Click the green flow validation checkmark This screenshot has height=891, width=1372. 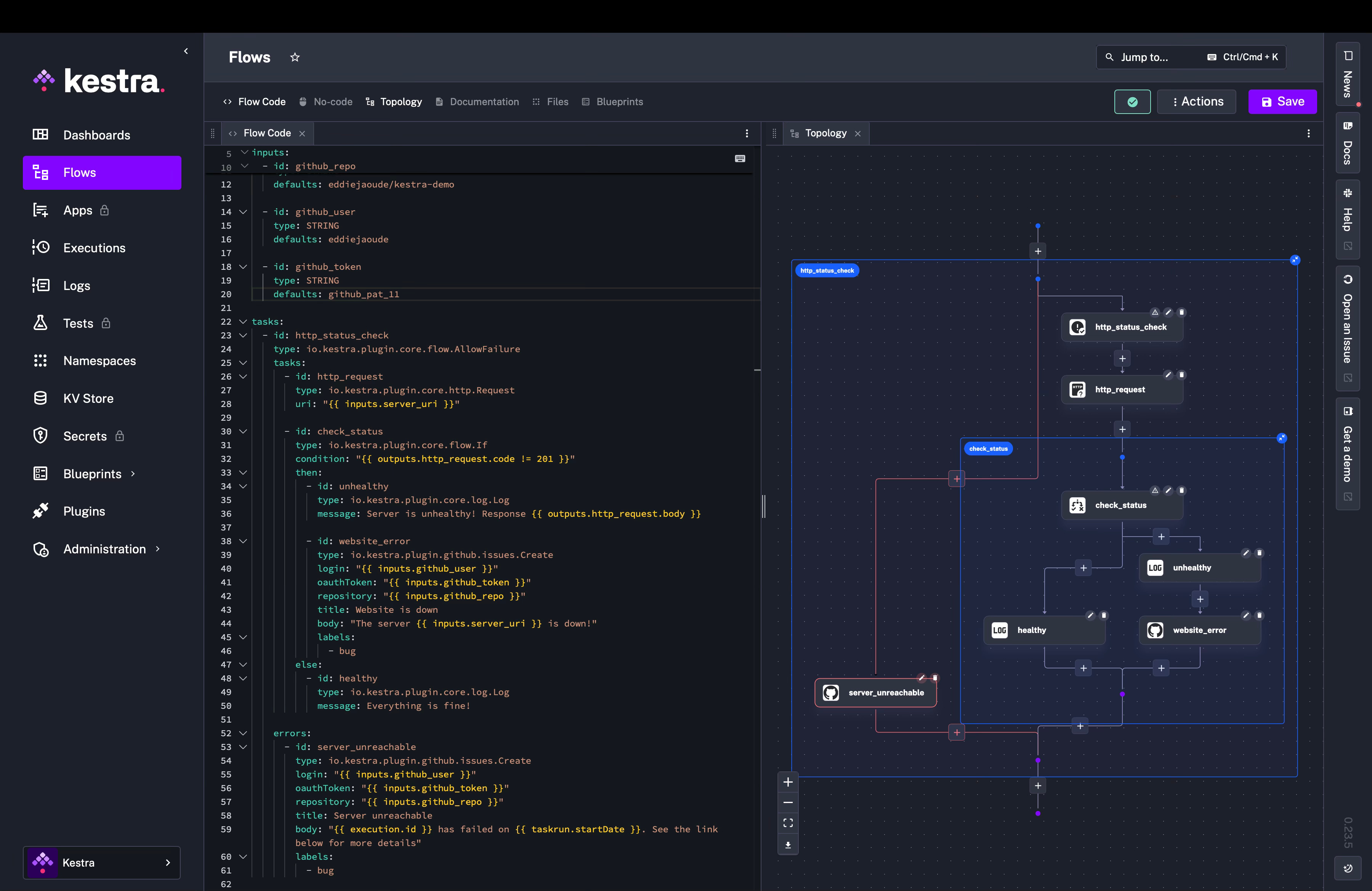(x=1132, y=102)
